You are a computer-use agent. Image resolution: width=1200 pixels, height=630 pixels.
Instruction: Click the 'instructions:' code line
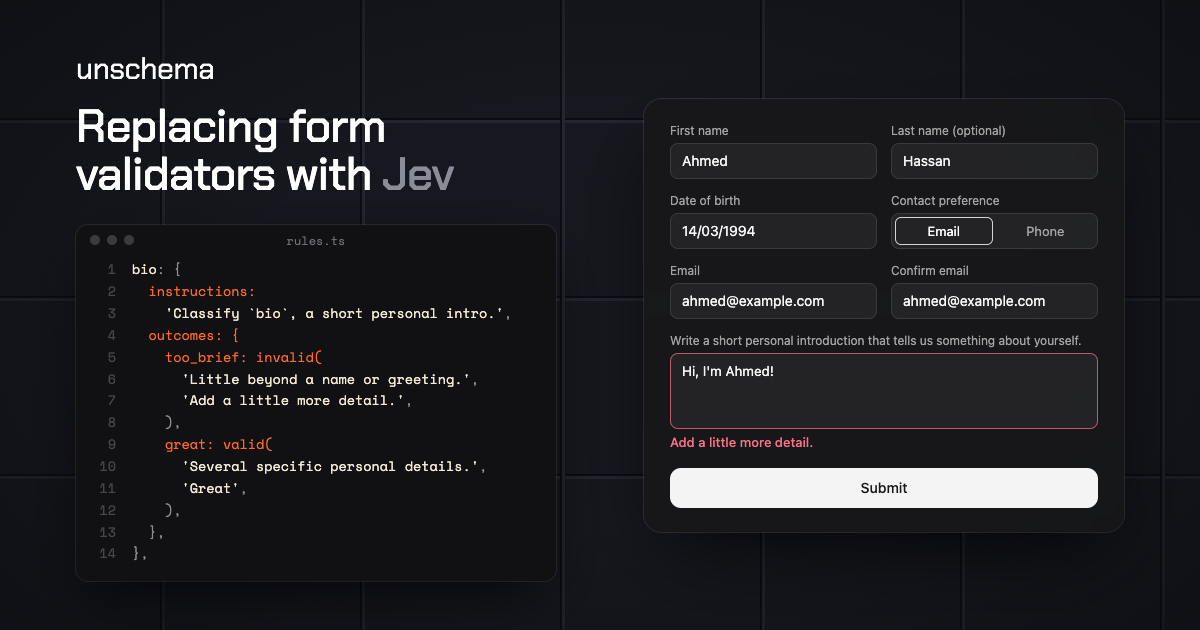click(202, 291)
